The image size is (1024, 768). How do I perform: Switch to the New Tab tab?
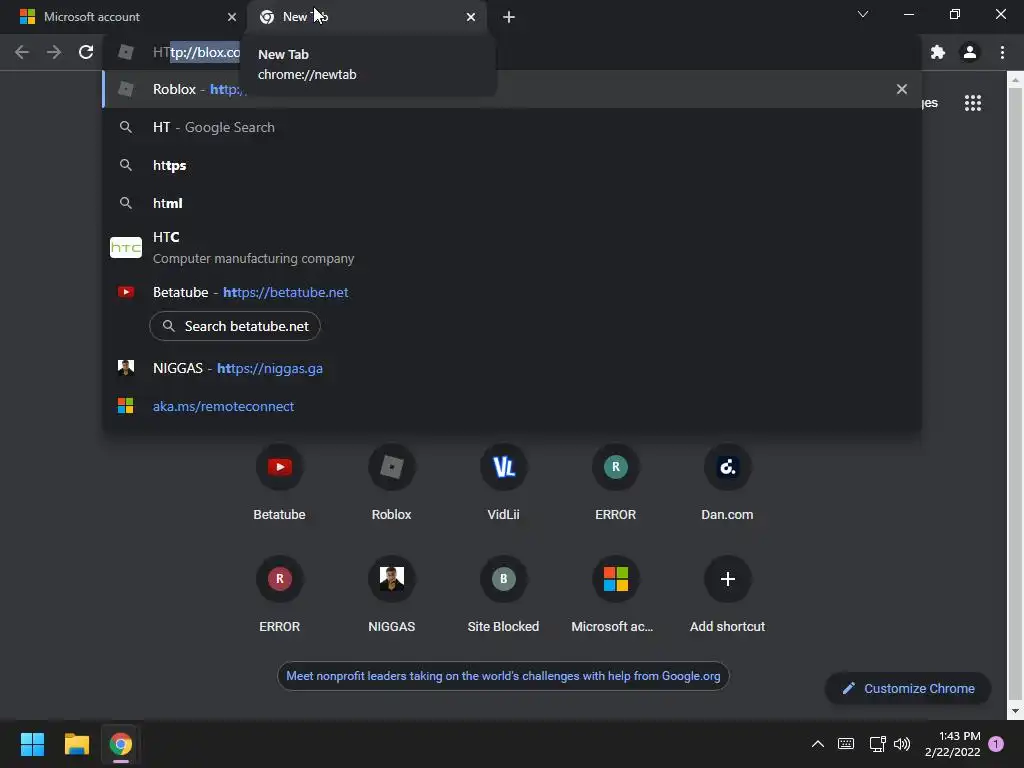coord(366,17)
